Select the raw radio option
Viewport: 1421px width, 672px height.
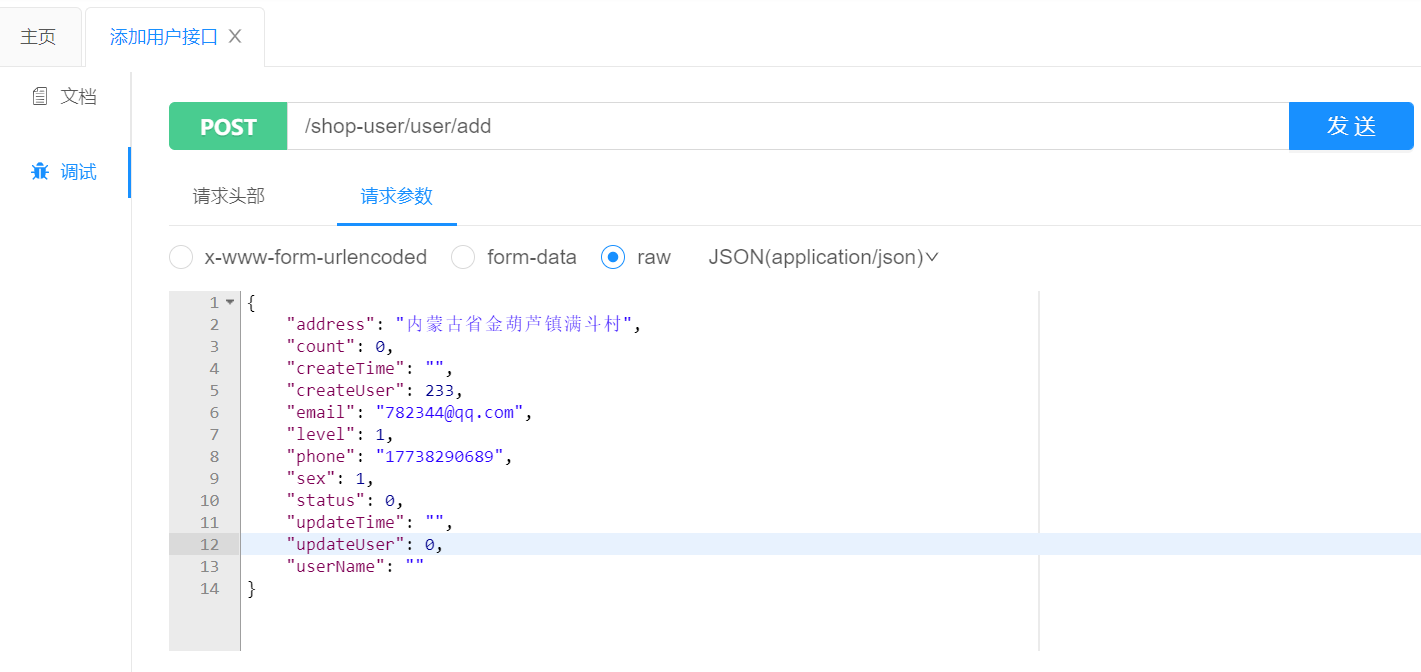613,257
